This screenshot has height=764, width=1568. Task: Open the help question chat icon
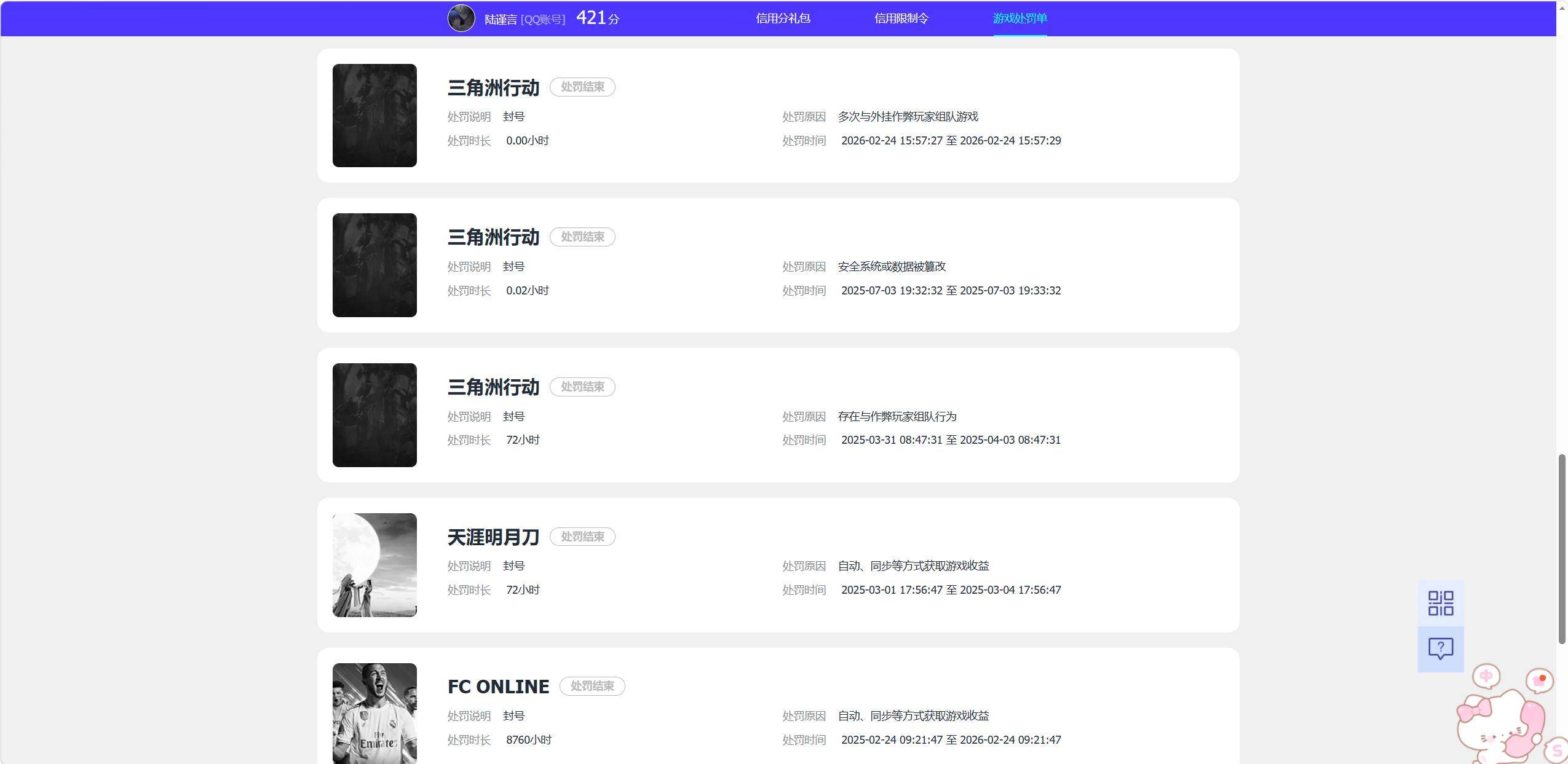(x=1440, y=648)
